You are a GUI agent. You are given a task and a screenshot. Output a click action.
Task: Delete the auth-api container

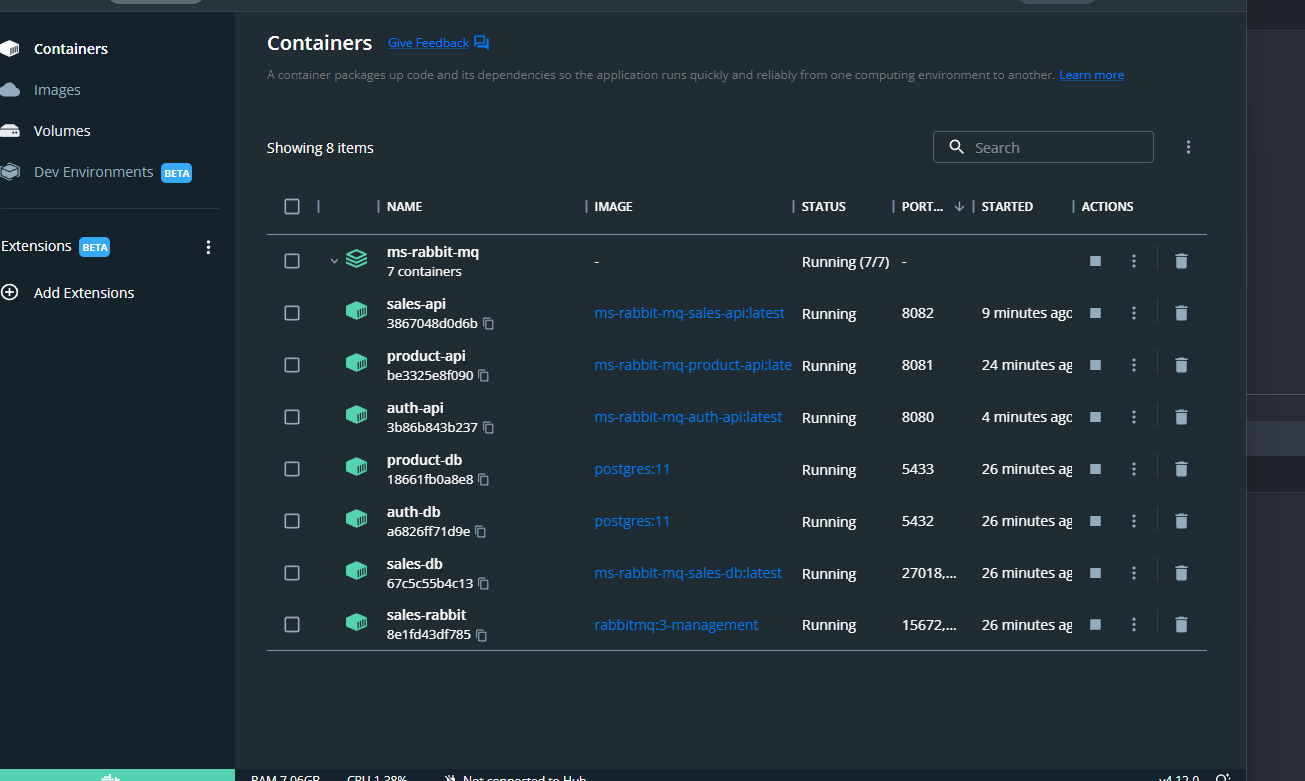[1181, 417]
